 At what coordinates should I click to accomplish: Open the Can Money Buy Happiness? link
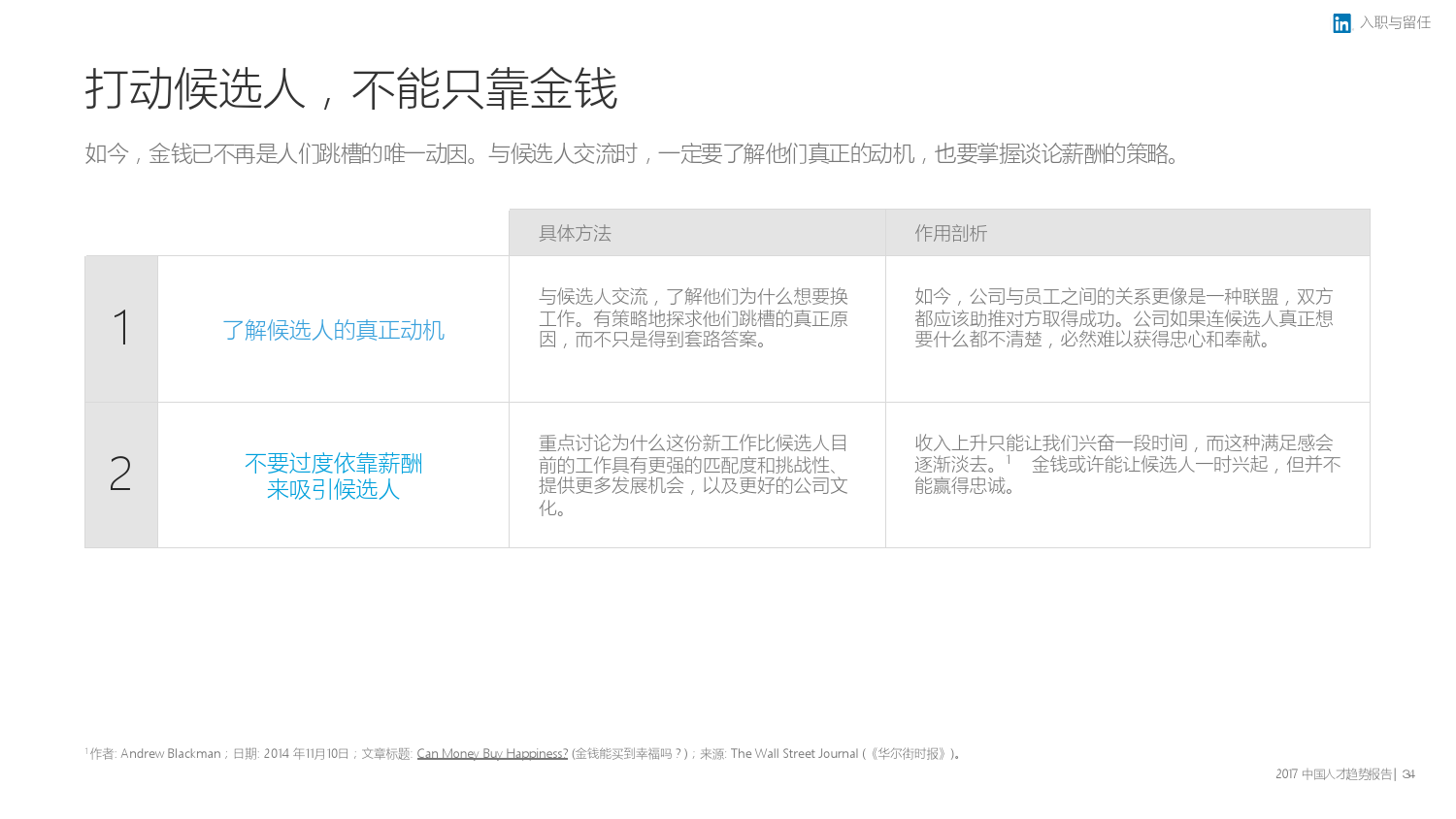[492, 754]
